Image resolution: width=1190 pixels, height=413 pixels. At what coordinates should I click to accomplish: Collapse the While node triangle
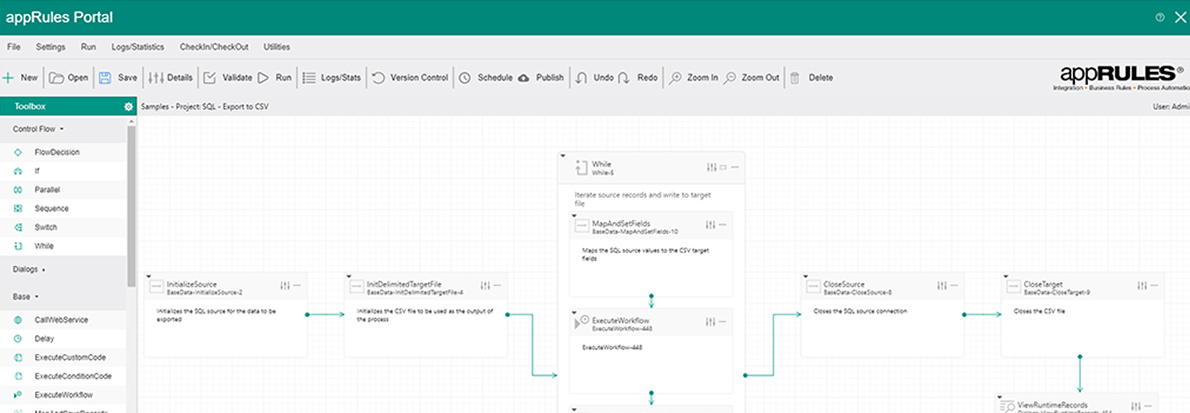pyautogui.click(x=563, y=155)
